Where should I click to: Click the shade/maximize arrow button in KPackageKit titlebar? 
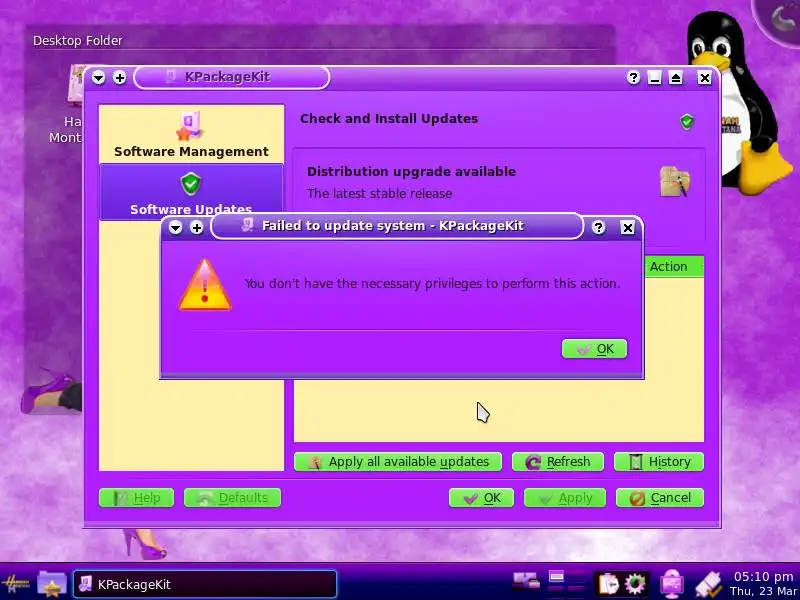point(676,78)
